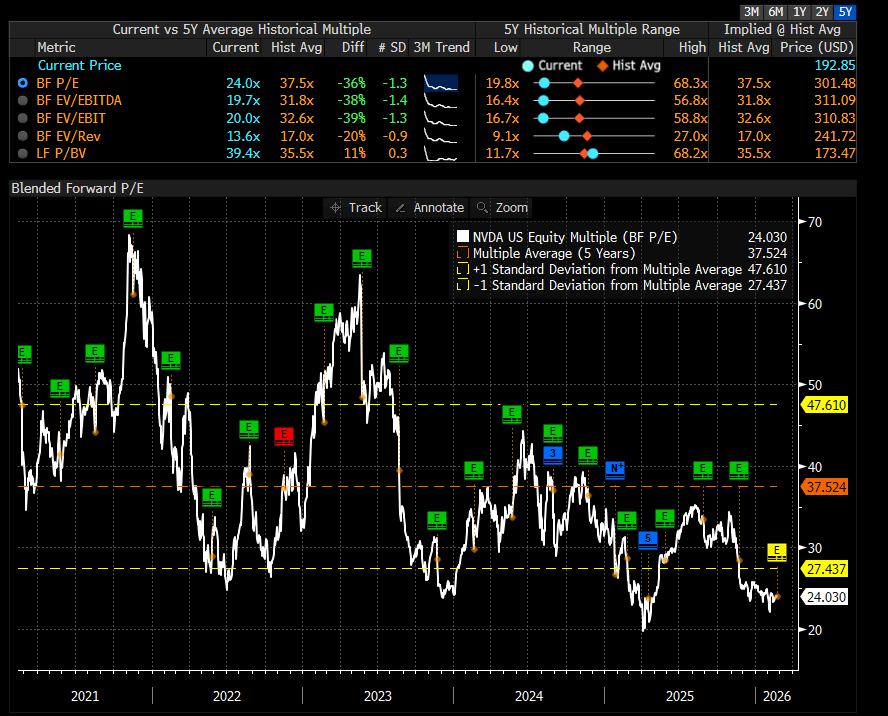Select the BF P/E metric radio button
This screenshot has width=888, height=716.
(22, 83)
